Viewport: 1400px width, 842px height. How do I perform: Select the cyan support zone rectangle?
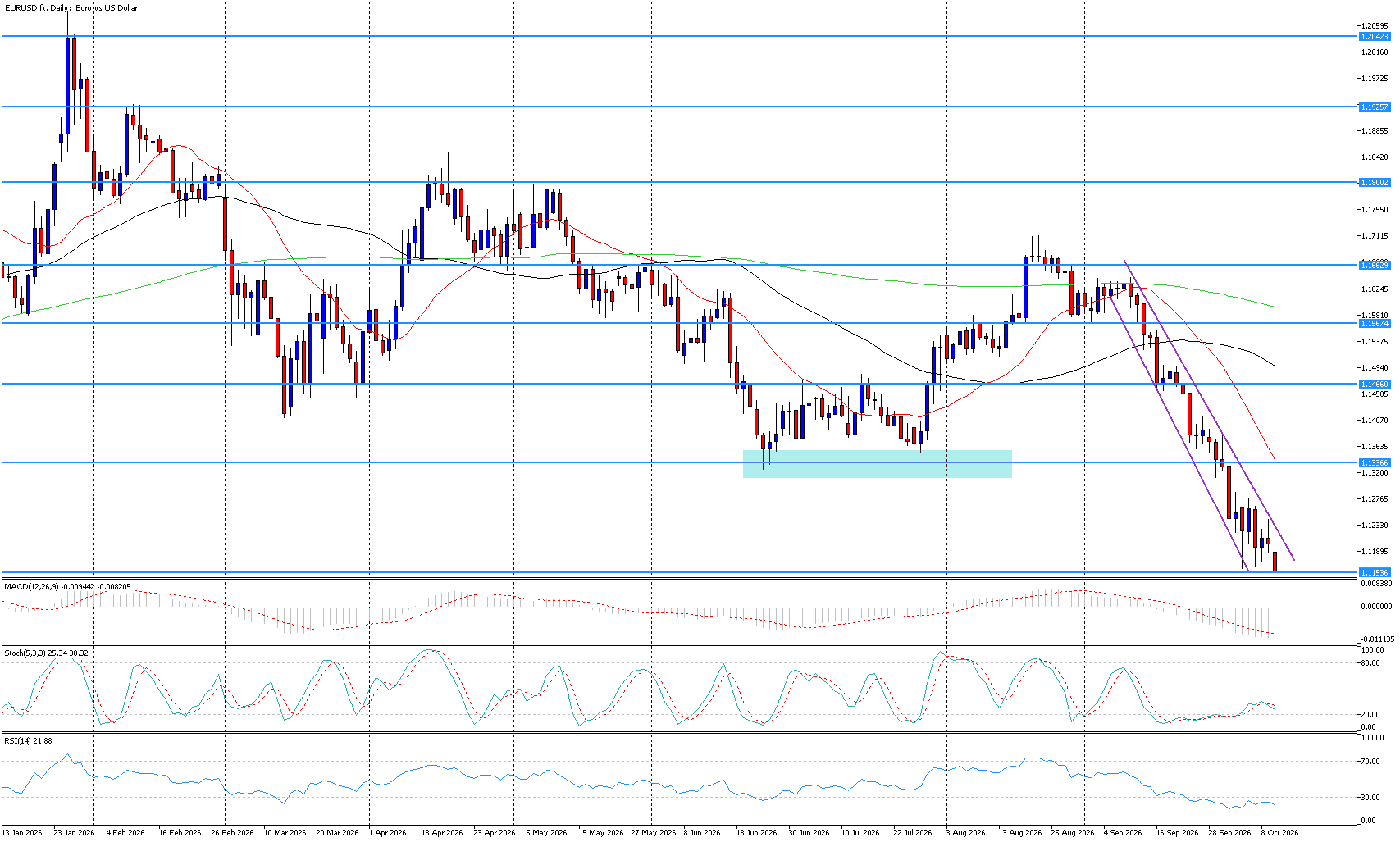tap(877, 464)
